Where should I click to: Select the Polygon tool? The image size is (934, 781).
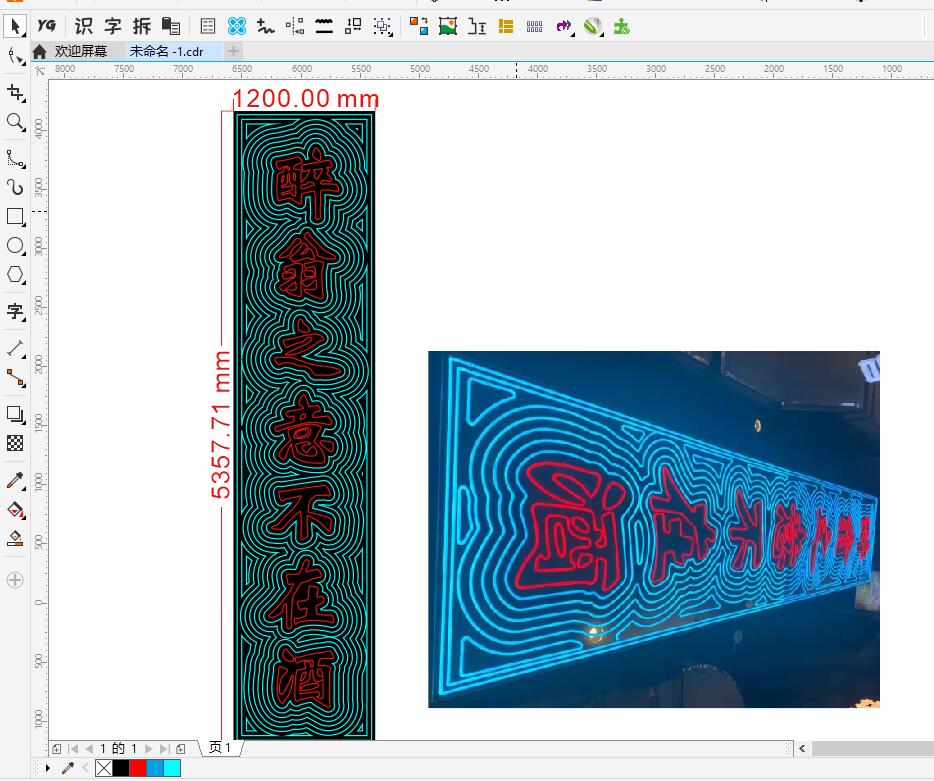pos(15,275)
